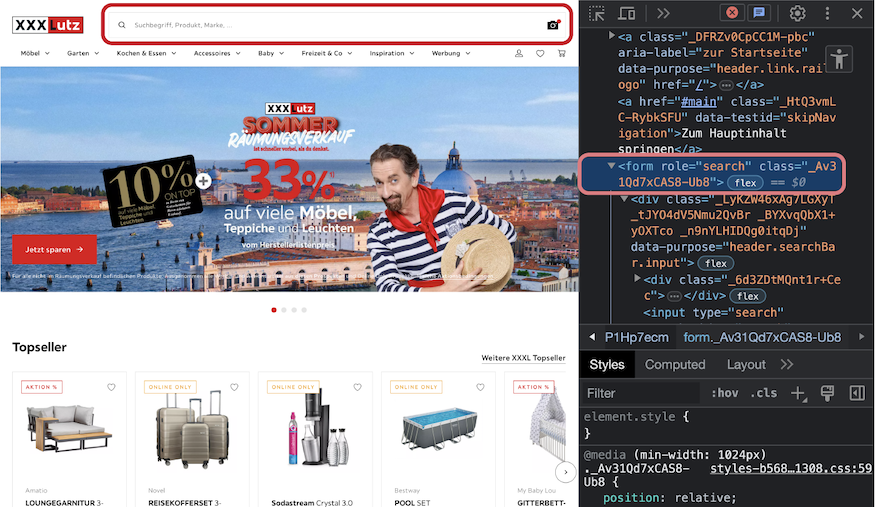Select third carousel dot

294,310
